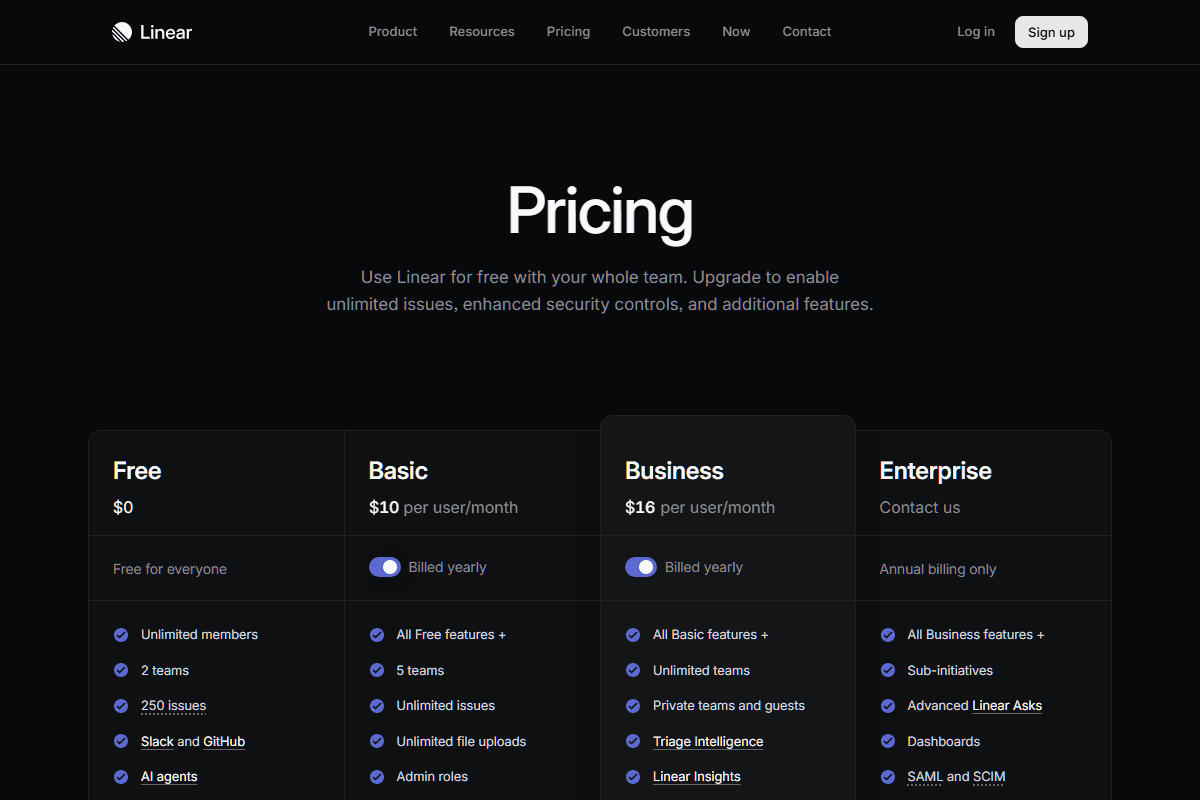The image size is (1200, 800).
Task: Click the checkmark next to 2 teams
Action: point(121,670)
